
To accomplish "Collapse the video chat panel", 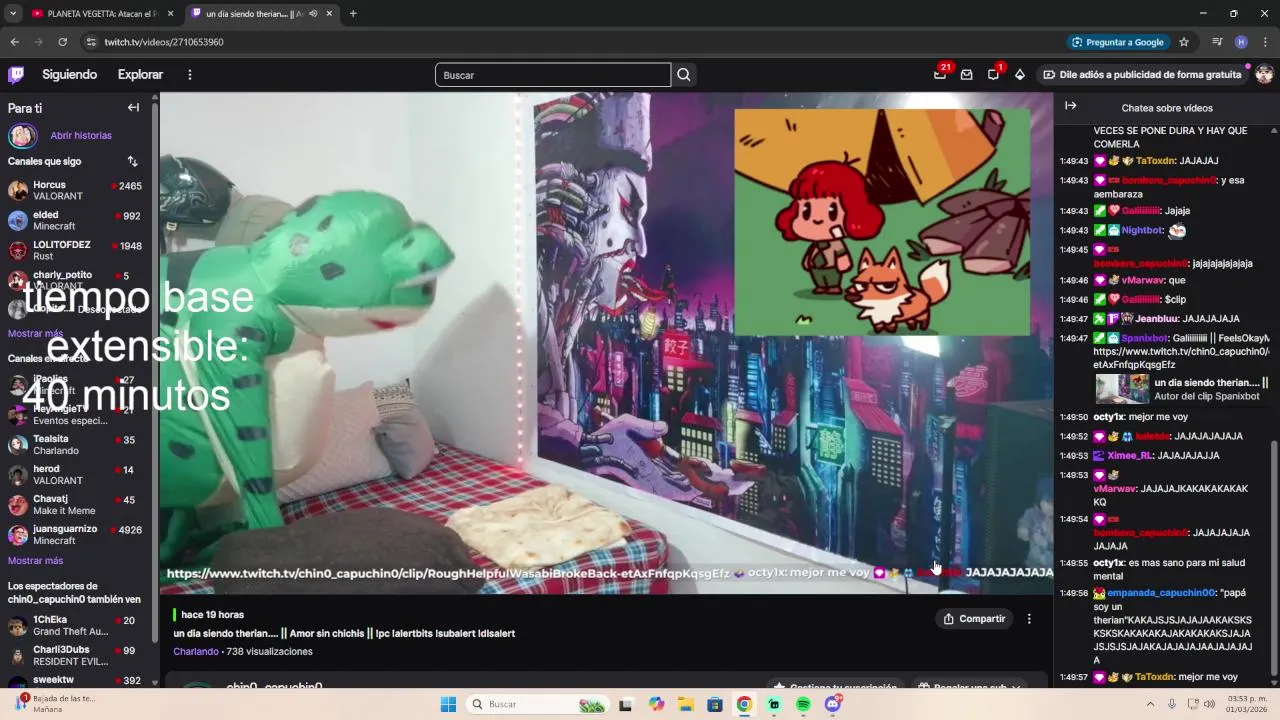I will pos(1070,106).
